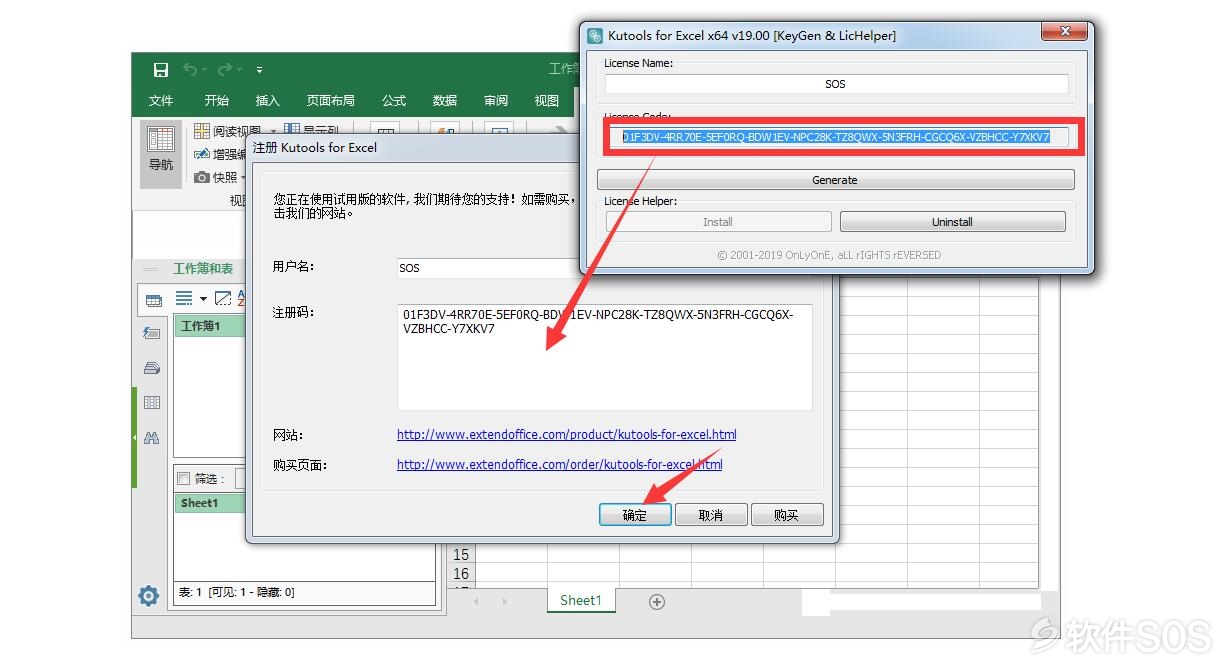Screen dimensions: 1229x665
Task: Open the 审阅 ribbon tab
Action: [x=496, y=101]
